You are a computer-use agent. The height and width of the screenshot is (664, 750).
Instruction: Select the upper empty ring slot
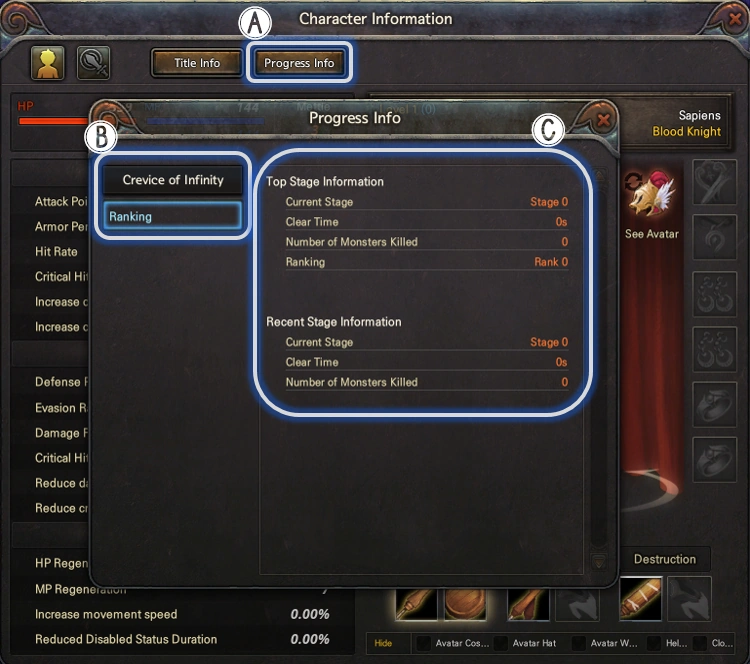point(715,405)
